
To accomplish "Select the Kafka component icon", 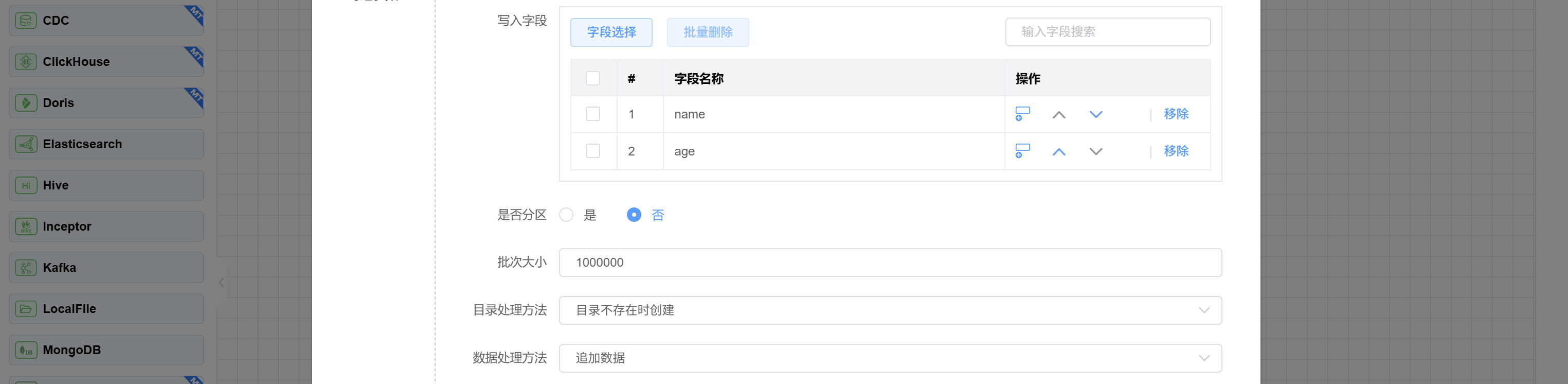I will (x=26, y=268).
